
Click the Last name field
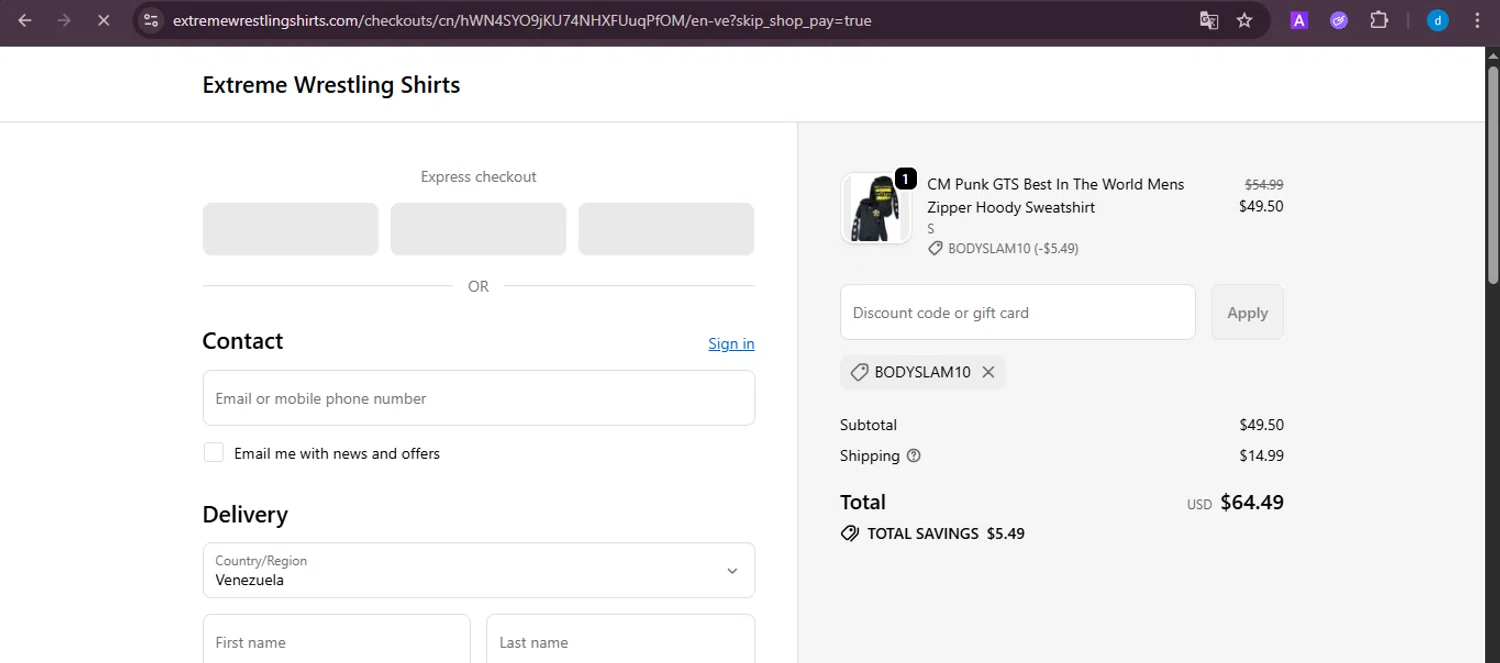620,639
